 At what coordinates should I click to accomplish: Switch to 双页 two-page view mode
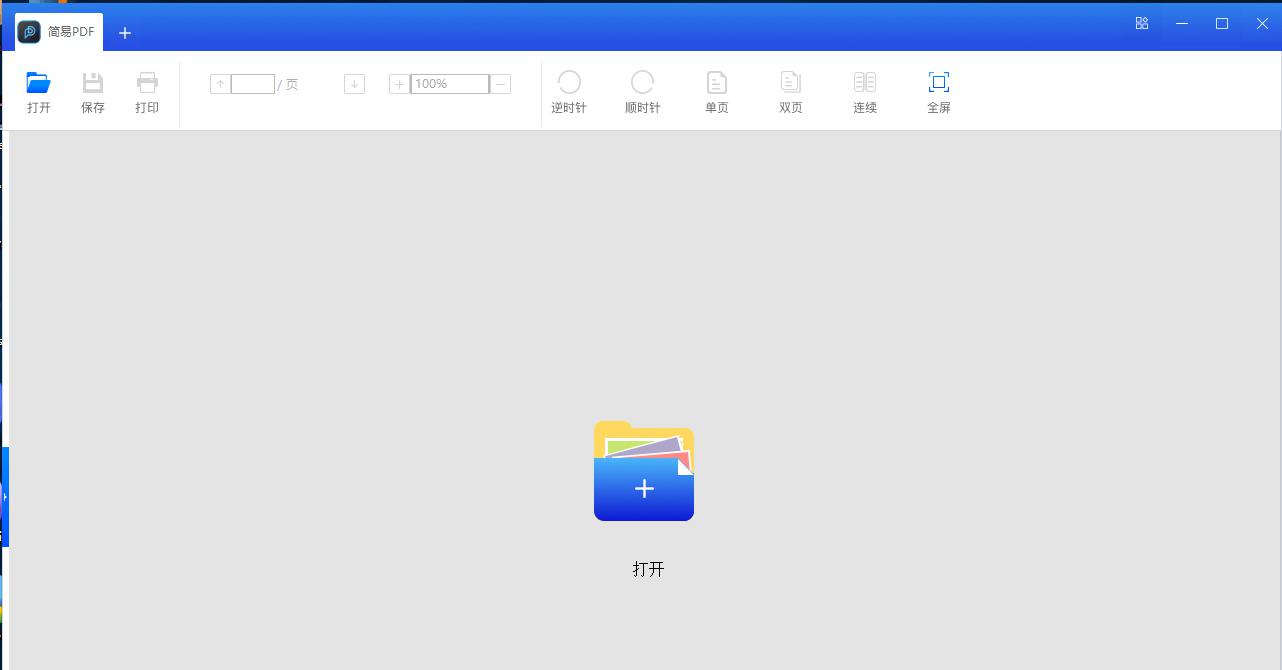(790, 91)
